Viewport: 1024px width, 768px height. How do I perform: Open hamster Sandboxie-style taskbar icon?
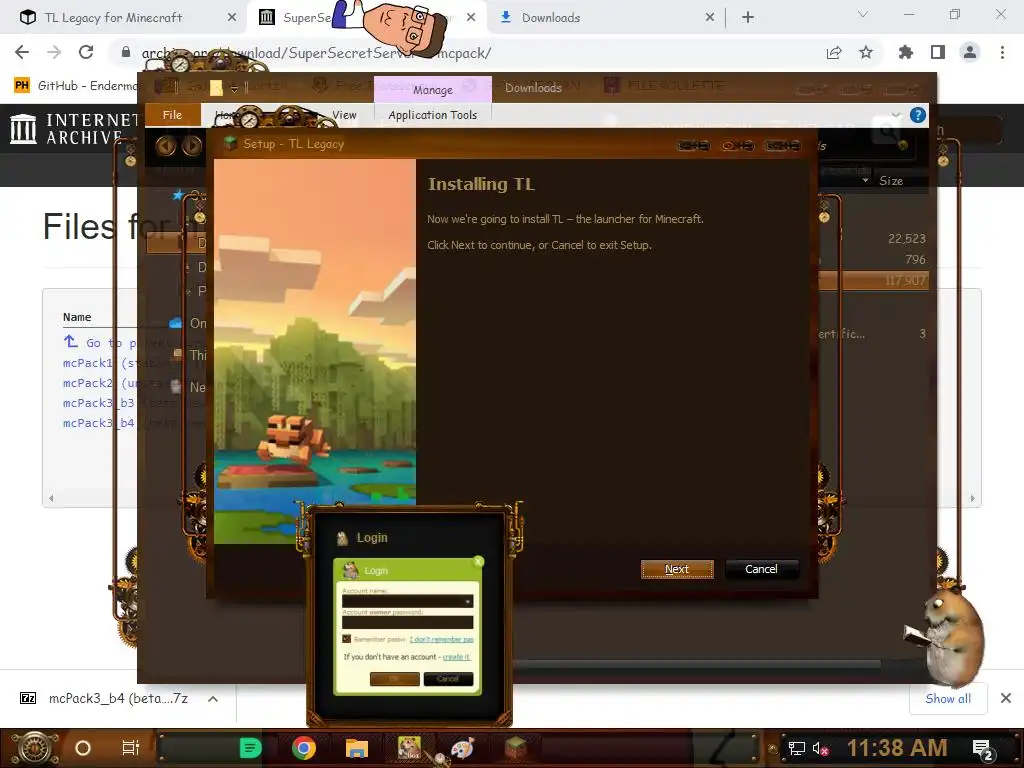410,748
